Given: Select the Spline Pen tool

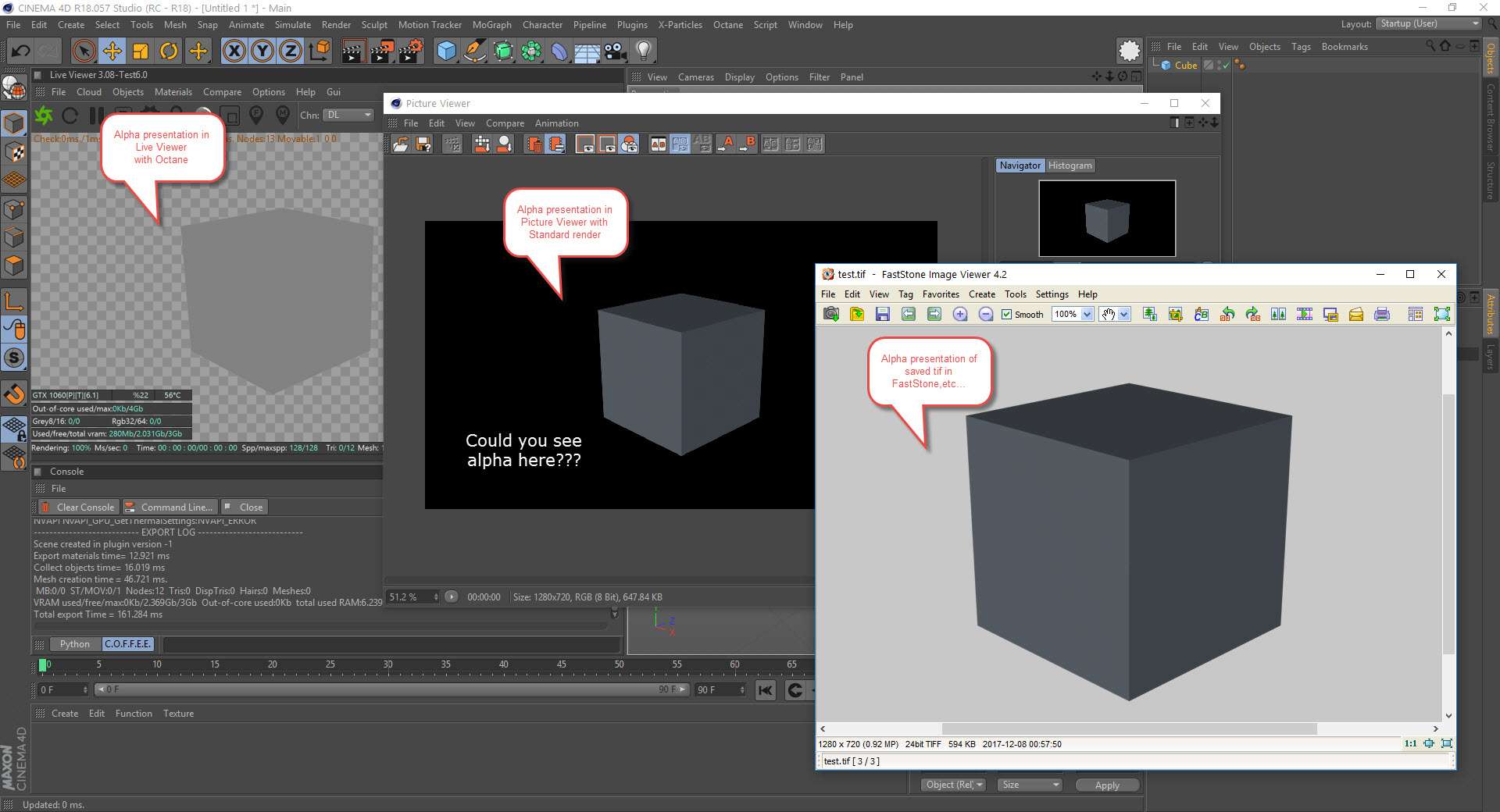Looking at the screenshot, I should click(474, 52).
